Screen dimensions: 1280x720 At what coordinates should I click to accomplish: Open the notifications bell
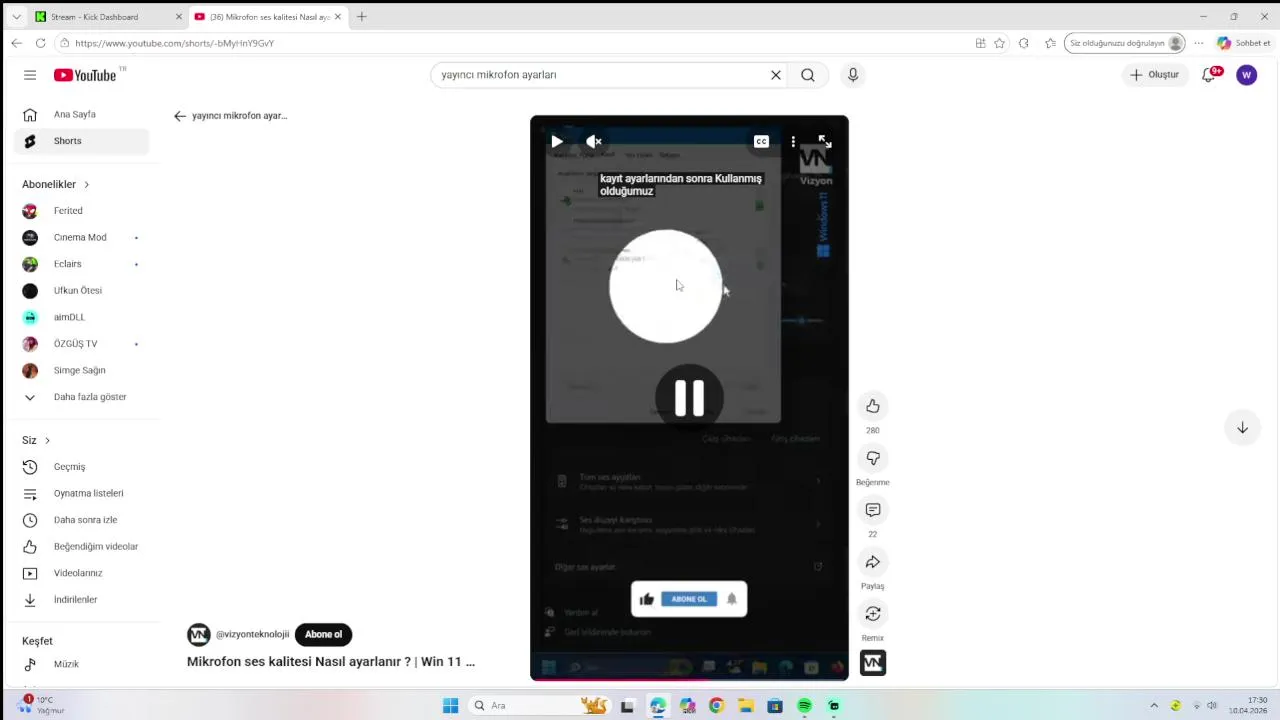pos(1209,75)
